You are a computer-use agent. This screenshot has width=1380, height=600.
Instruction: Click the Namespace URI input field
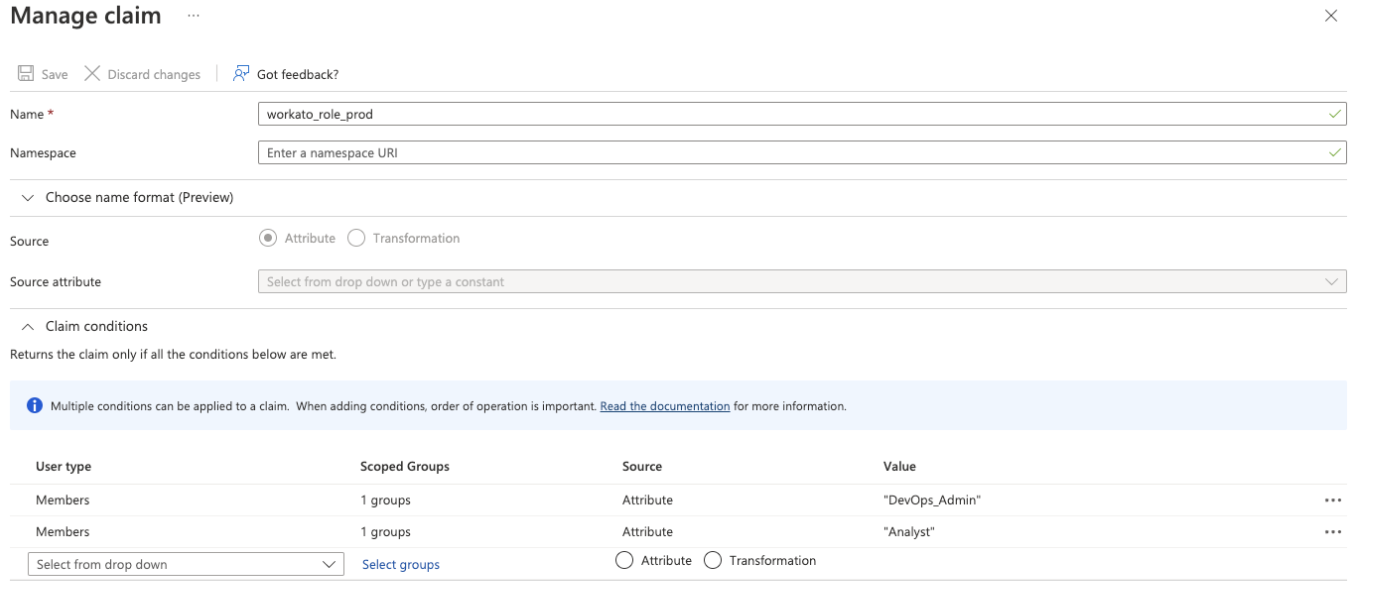coord(700,152)
